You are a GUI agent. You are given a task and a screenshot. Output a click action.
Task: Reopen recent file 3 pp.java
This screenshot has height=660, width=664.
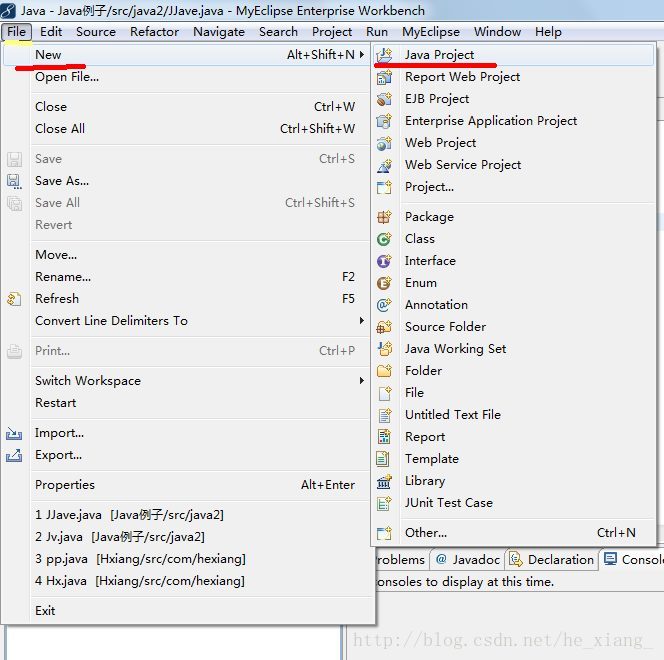(x=186, y=559)
